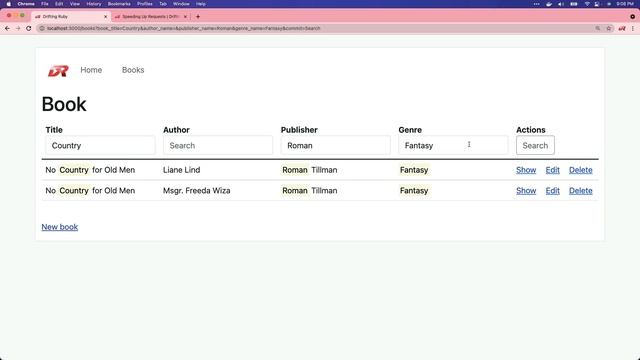Focus the Genre field containing Fantasy
This screenshot has width=640, height=360.
coord(453,145)
